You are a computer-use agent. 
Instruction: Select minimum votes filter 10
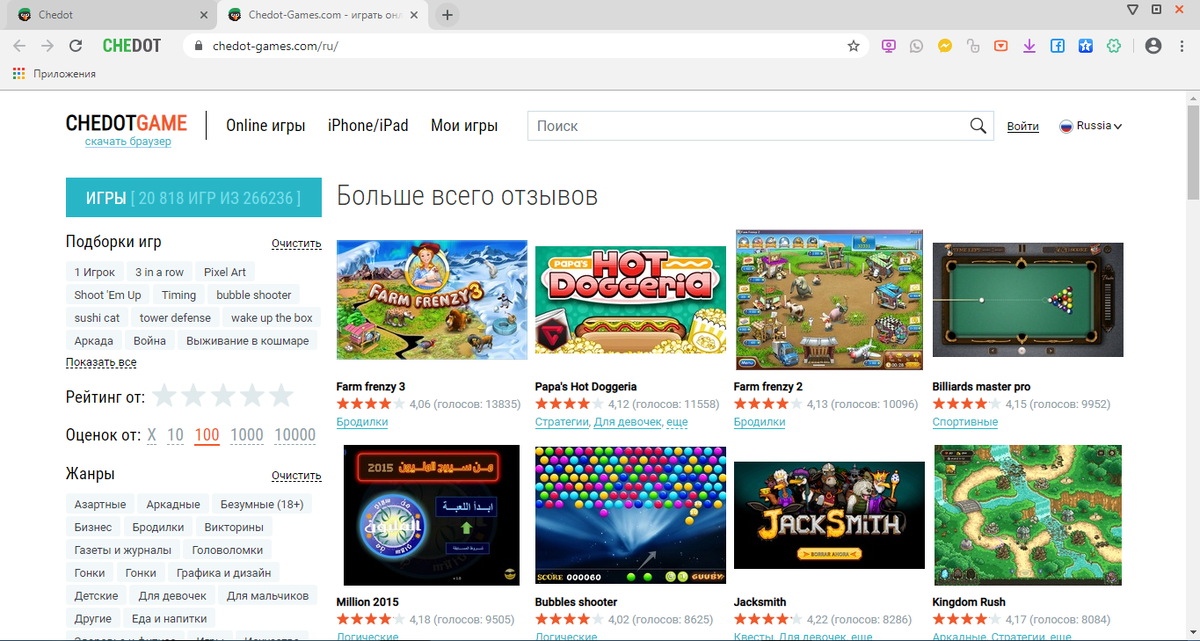pyautogui.click(x=175, y=435)
